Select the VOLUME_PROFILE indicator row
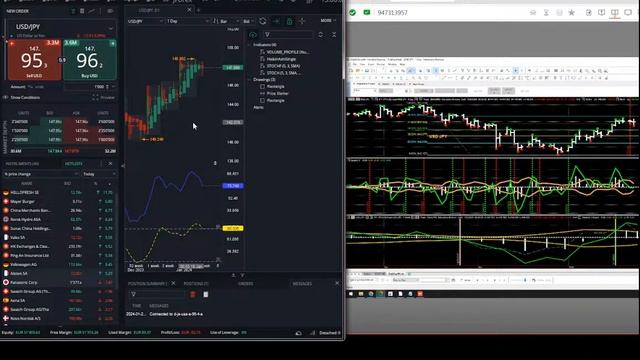 click(x=284, y=52)
